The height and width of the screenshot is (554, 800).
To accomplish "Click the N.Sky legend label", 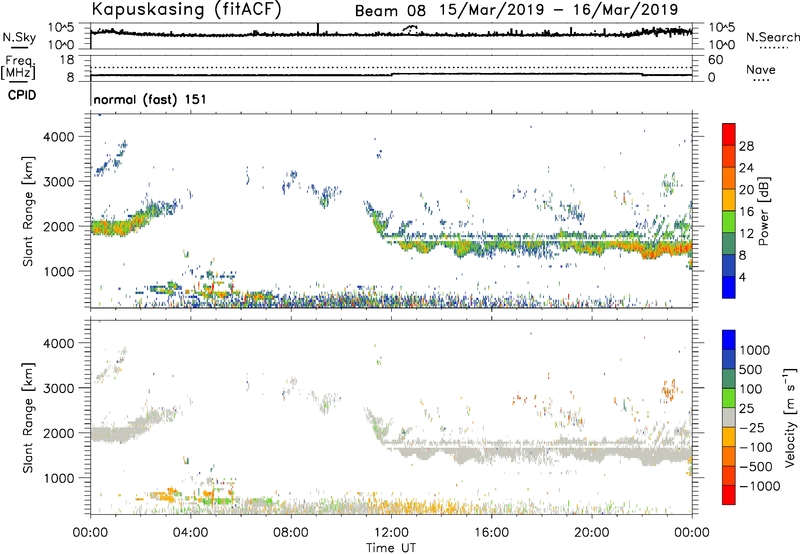I will [x=19, y=37].
